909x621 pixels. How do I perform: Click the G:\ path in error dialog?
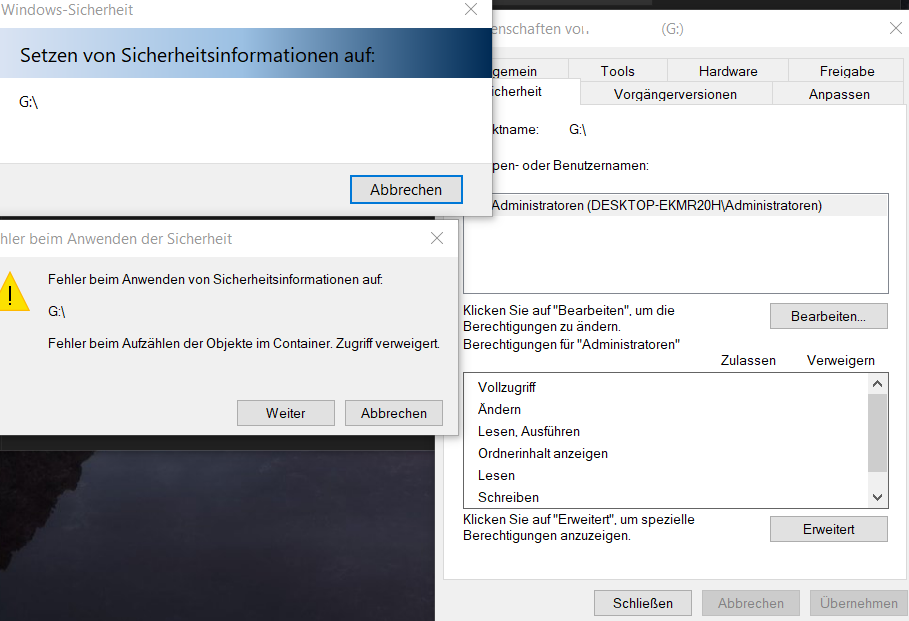(x=56, y=311)
